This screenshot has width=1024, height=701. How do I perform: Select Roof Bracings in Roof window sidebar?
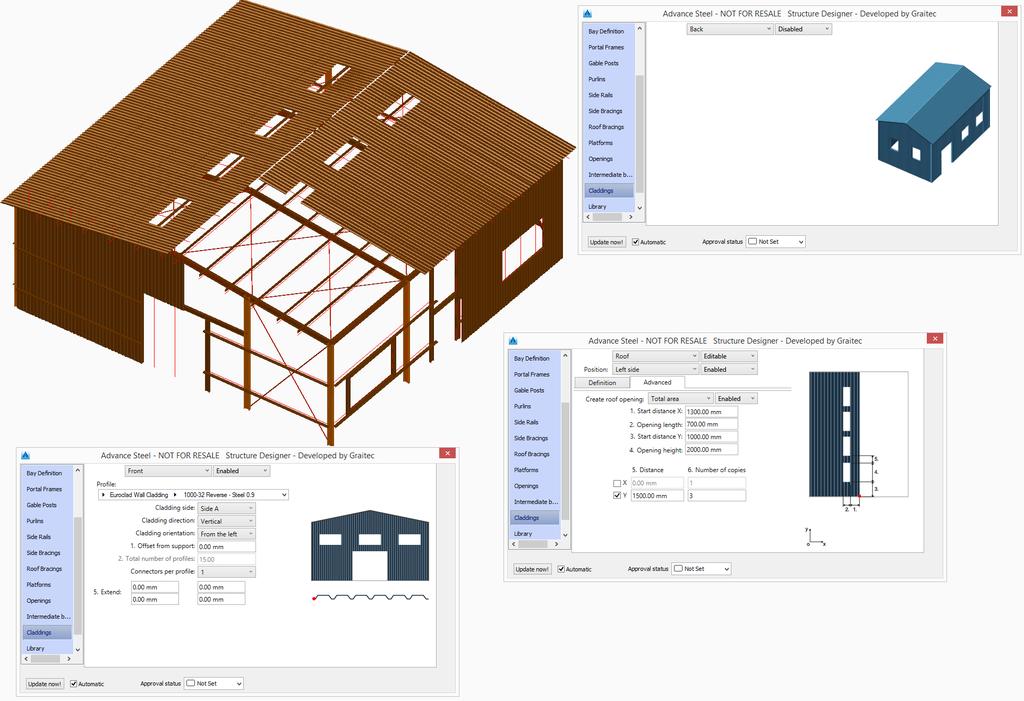click(534, 454)
